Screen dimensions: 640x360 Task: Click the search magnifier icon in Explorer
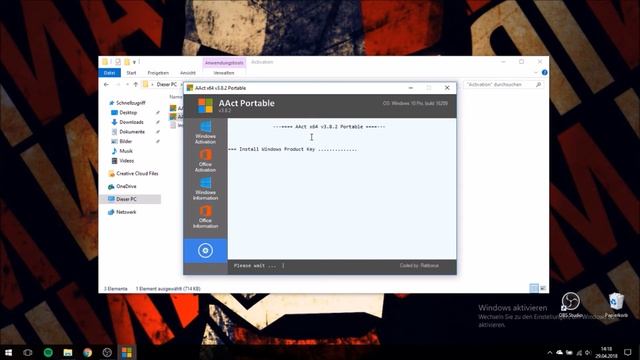point(538,84)
